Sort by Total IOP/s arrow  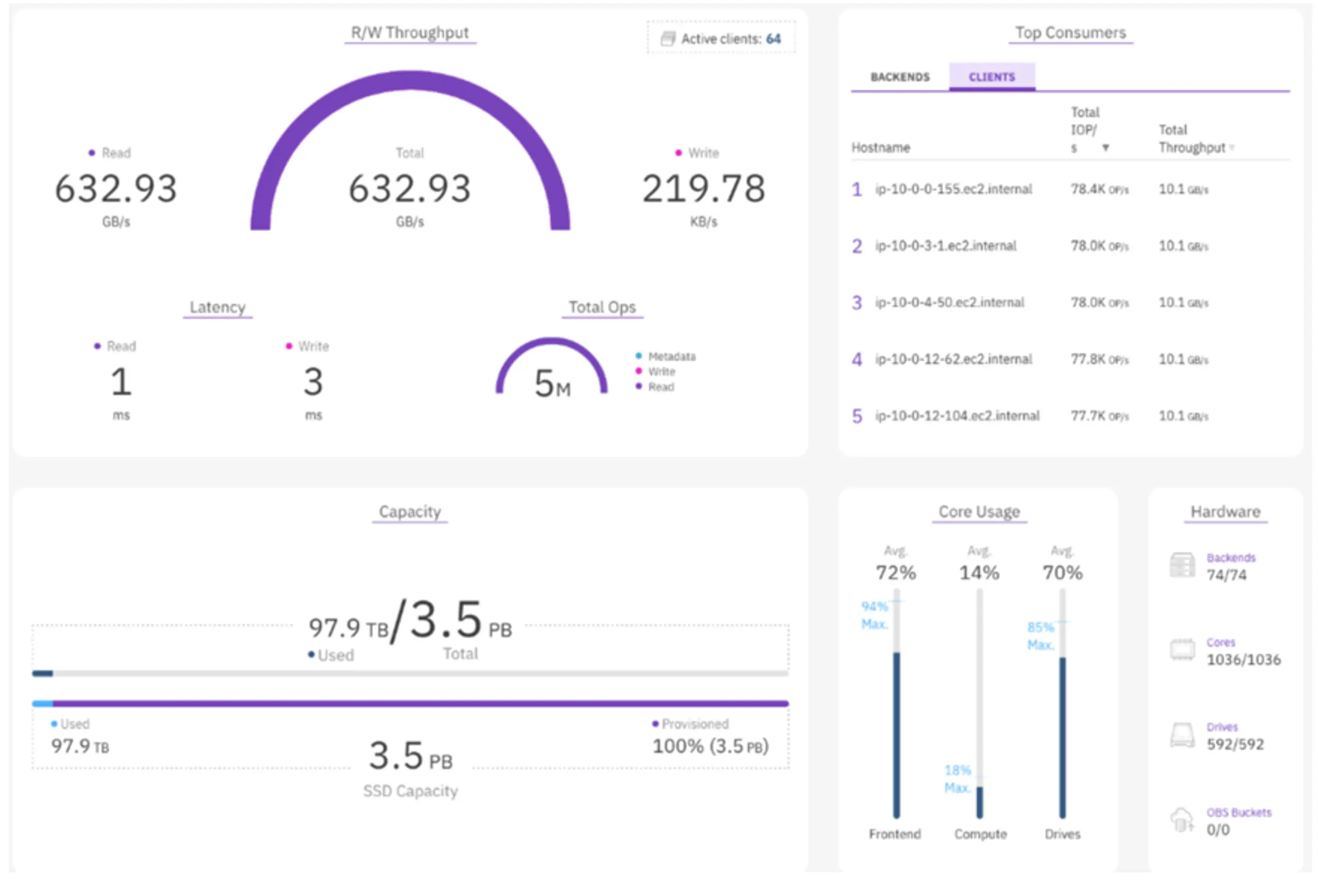coord(1105,148)
